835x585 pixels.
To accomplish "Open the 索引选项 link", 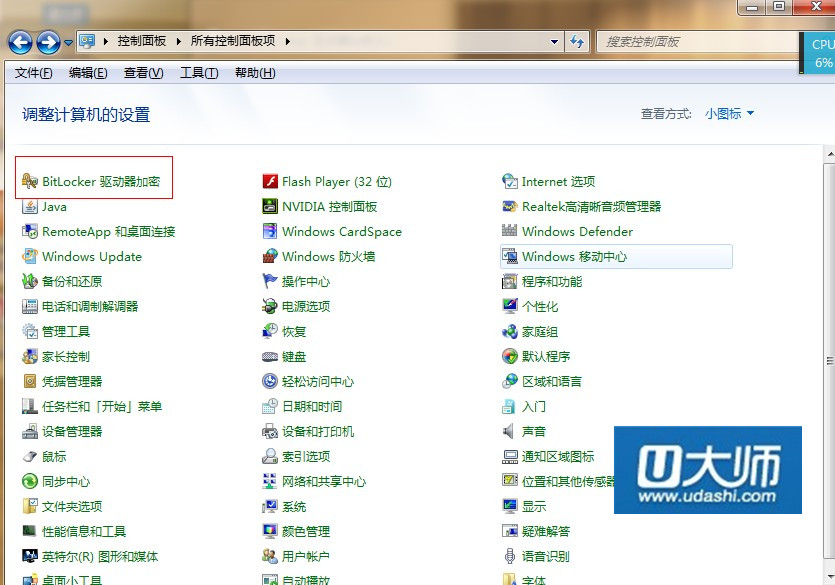I will (306, 457).
